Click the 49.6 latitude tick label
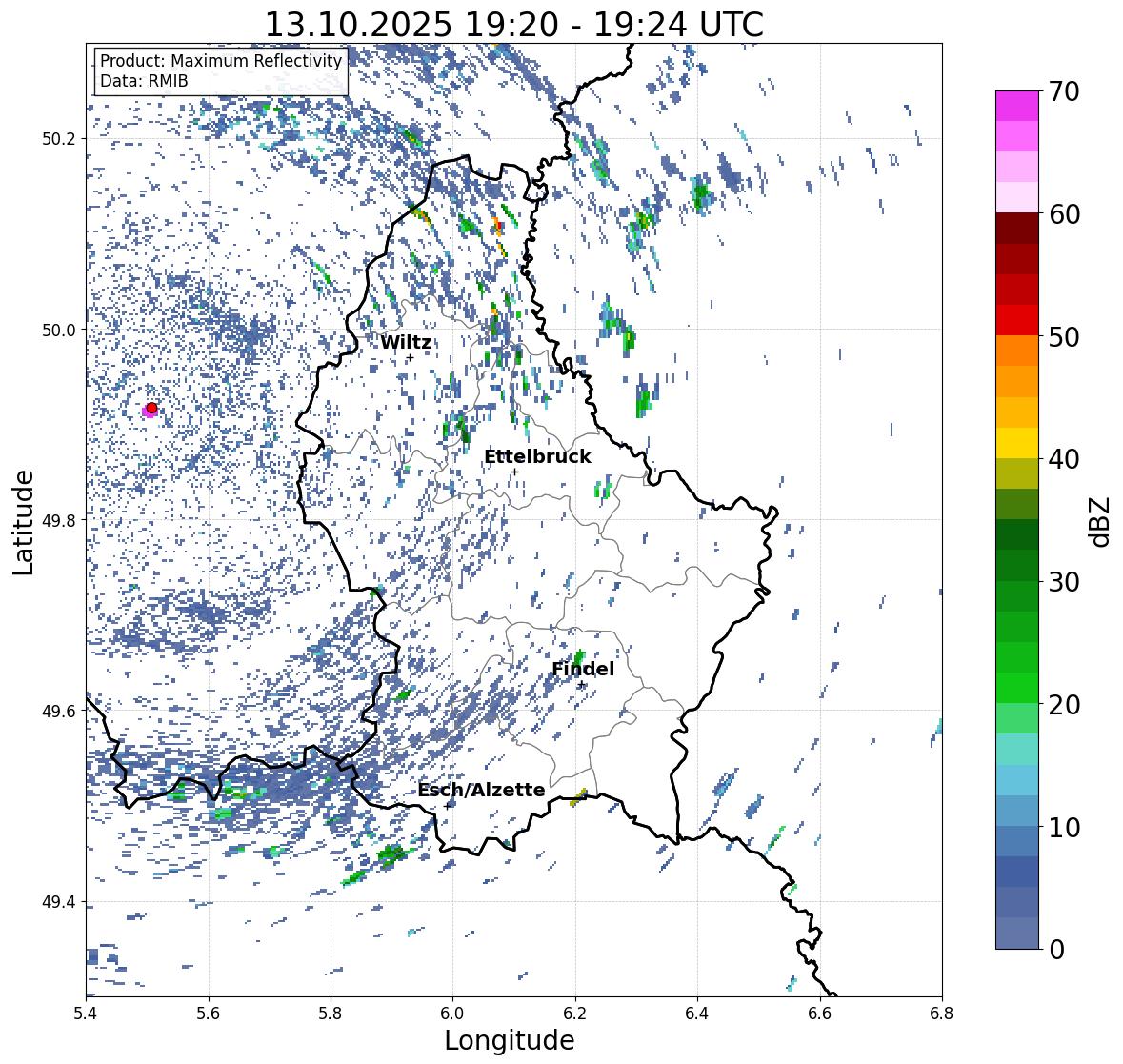 click(x=59, y=711)
